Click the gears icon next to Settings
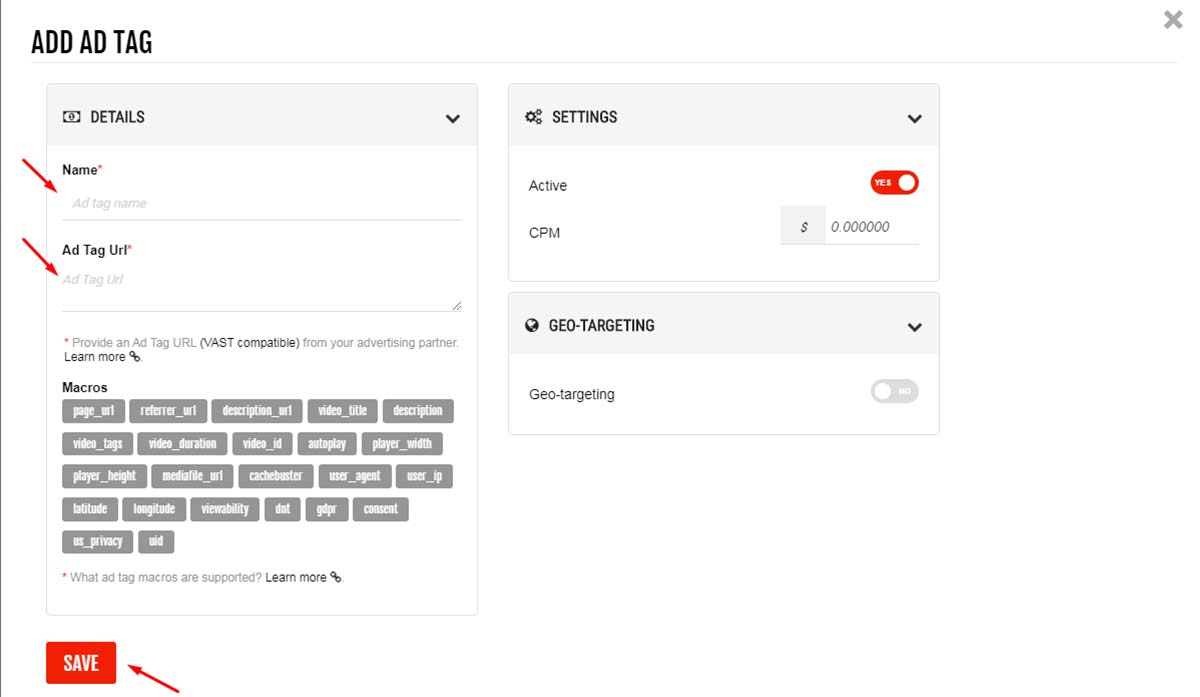This screenshot has width=1200, height=697. point(533,117)
